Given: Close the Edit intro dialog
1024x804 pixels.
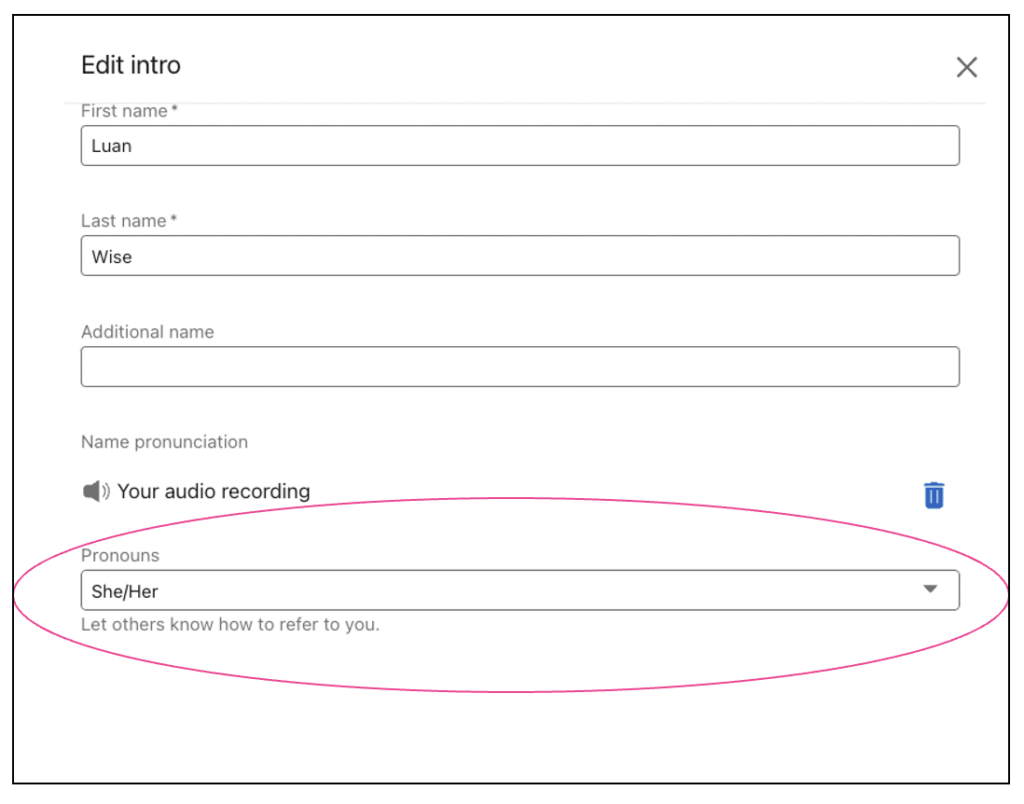Looking at the screenshot, I should [967, 67].
